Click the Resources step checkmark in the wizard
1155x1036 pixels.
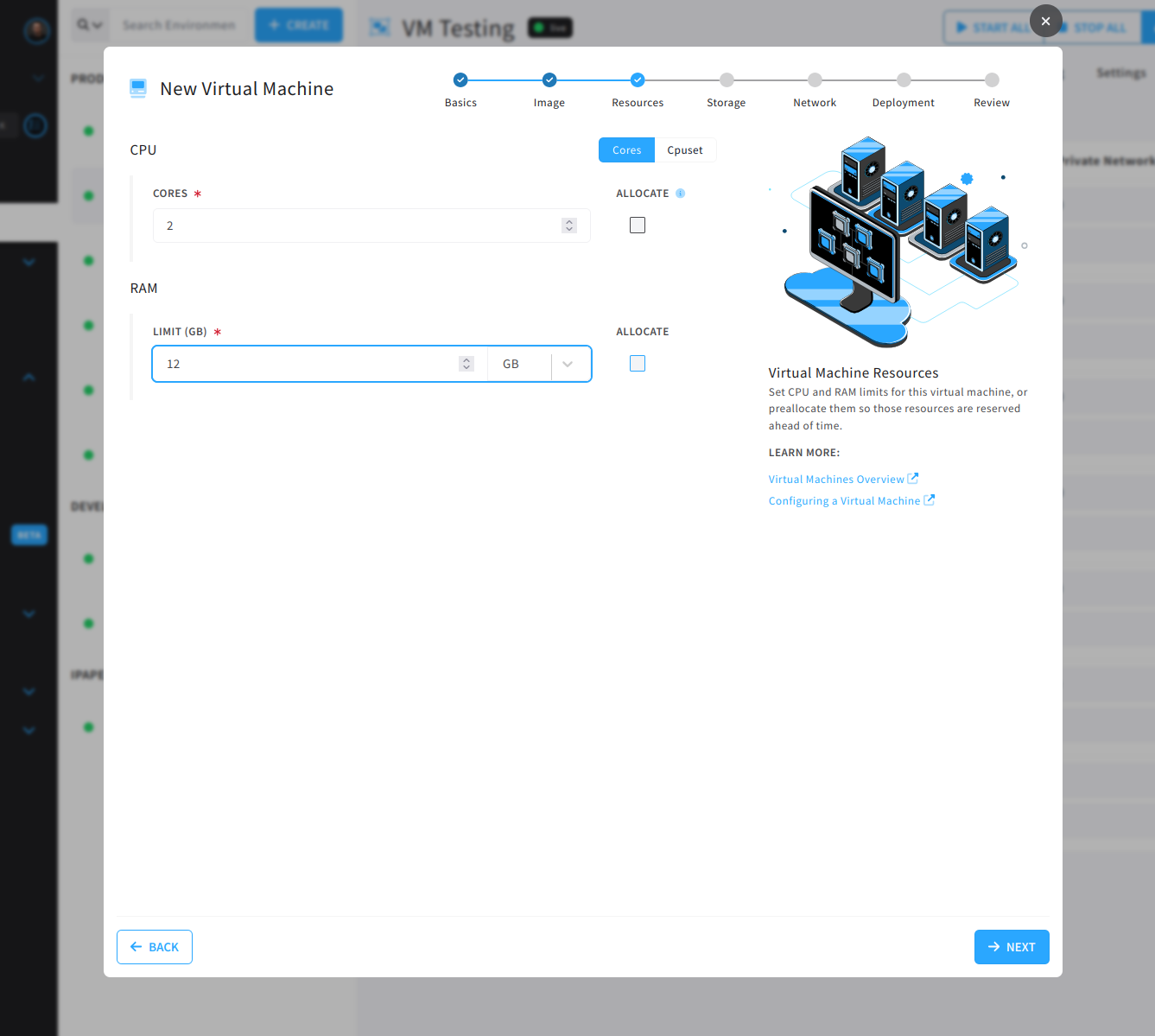(x=638, y=79)
